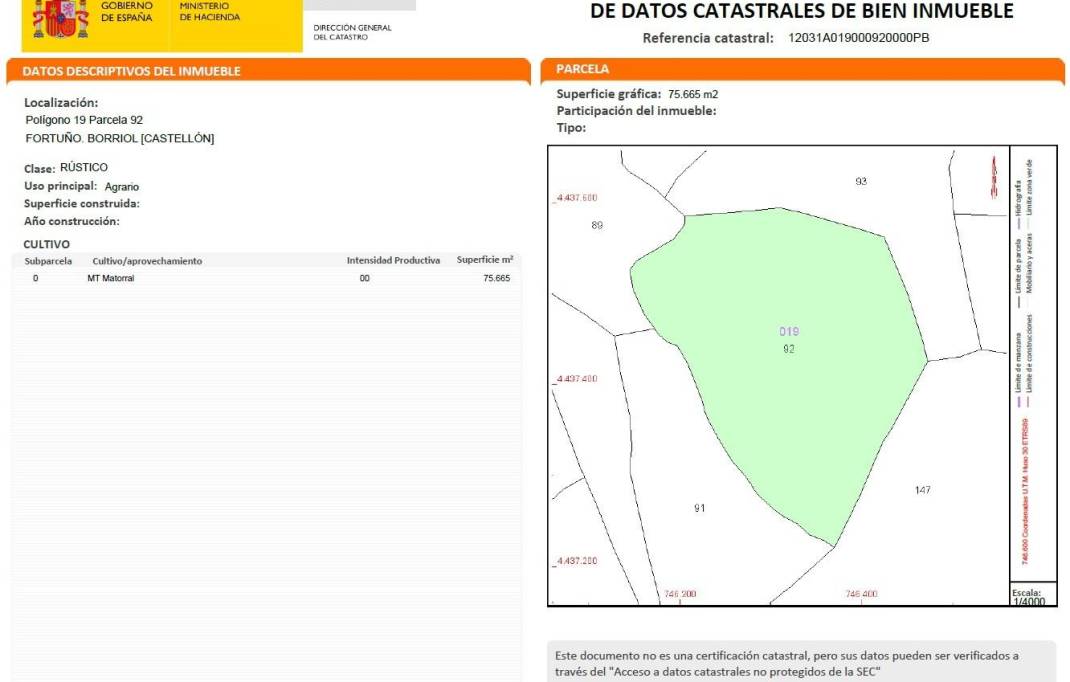Click the '75.665' surface table cell
The width and height of the screenshot is (1070, 682).
[497, 278]
